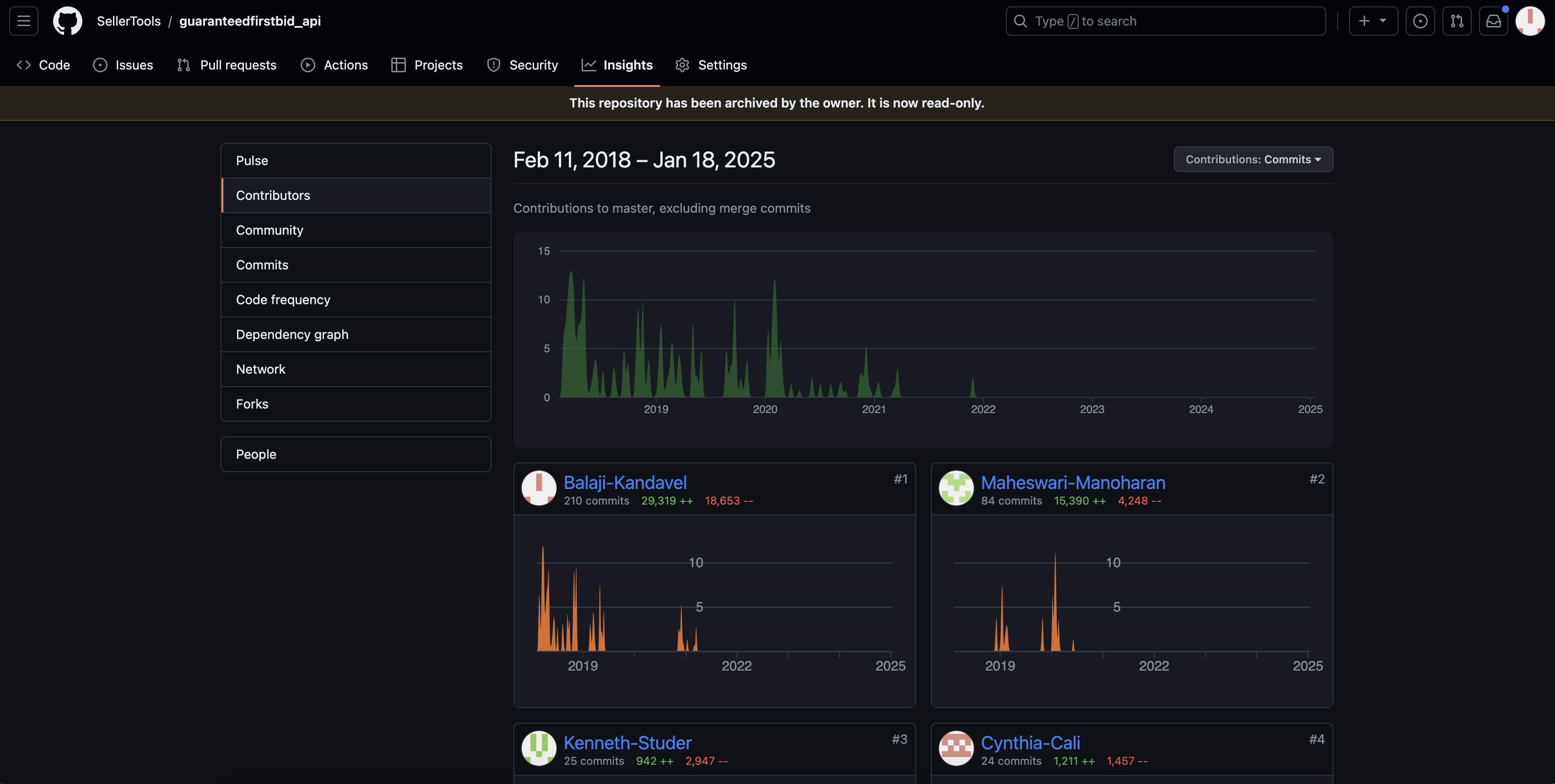The width and height of the screenshot is (1555, 784).
Task: Select Dependency graph in sidebar
Action: point(356,334)
